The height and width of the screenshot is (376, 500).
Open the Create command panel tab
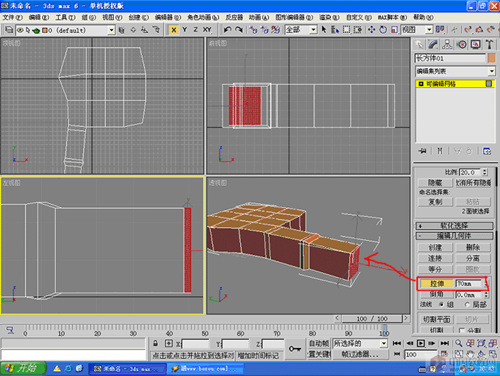(419, 44)
